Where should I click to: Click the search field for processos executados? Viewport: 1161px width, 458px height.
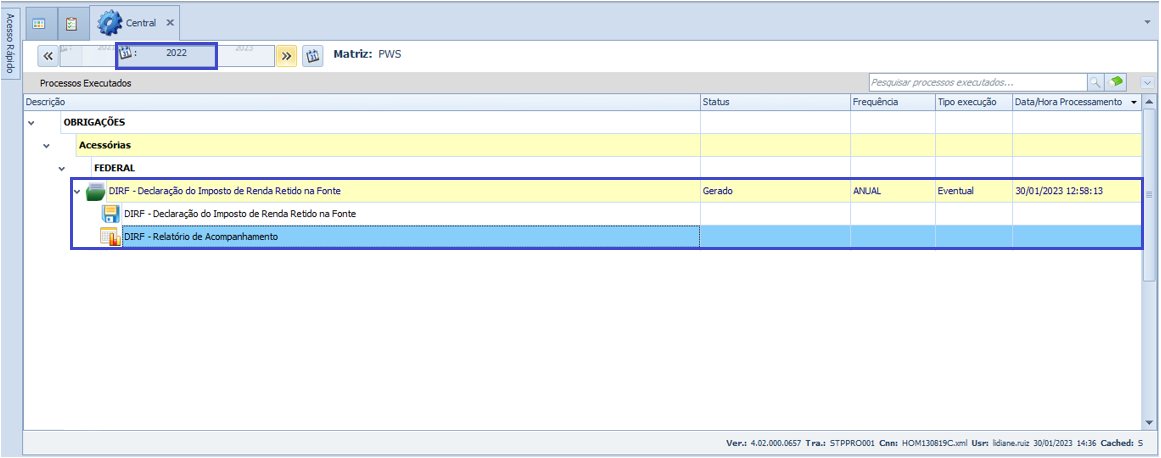point(977,82)
